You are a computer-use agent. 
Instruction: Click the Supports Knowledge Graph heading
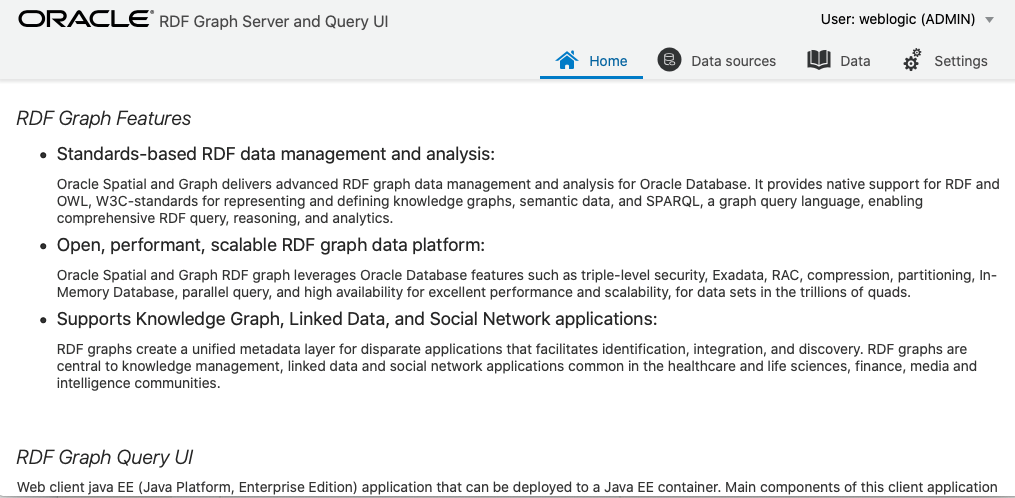pyautogui.click(x=357, y=319)
